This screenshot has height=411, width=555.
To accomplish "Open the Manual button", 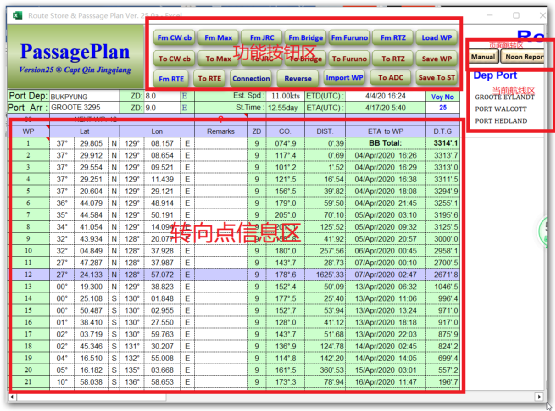I will [x=483, y=57].
